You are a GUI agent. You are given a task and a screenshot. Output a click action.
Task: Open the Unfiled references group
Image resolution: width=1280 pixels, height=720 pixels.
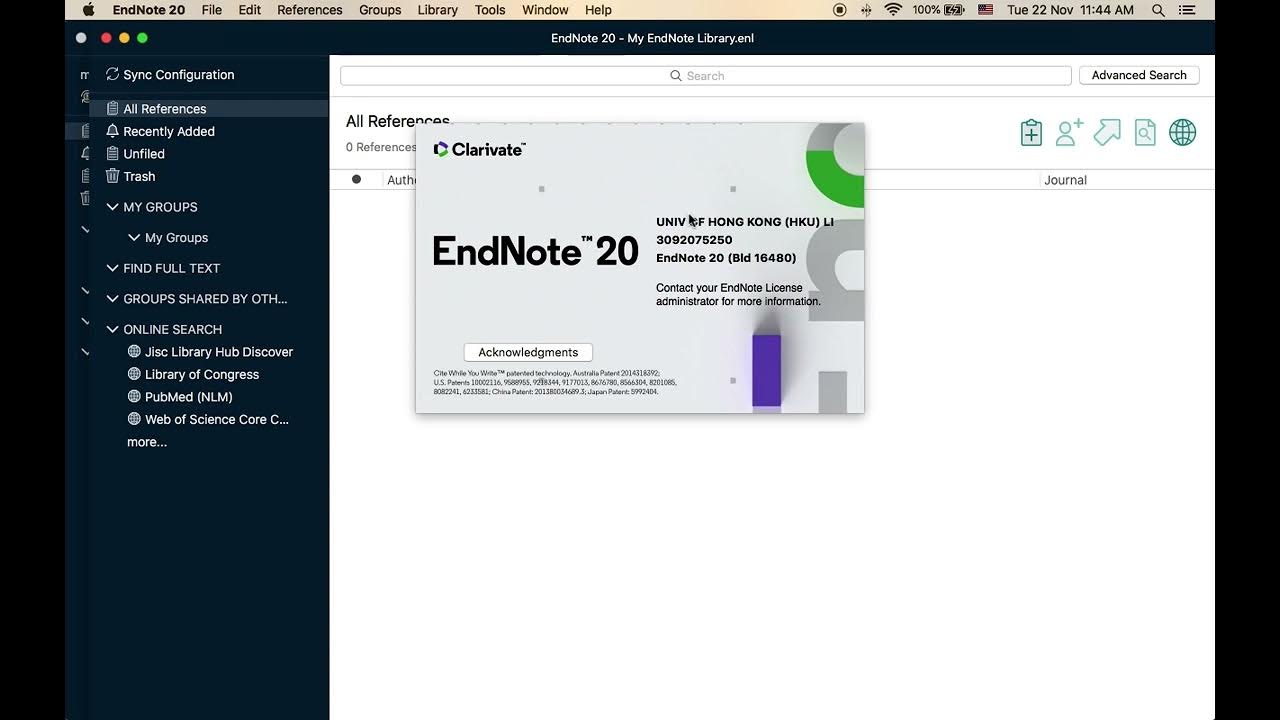coord(143,154)
